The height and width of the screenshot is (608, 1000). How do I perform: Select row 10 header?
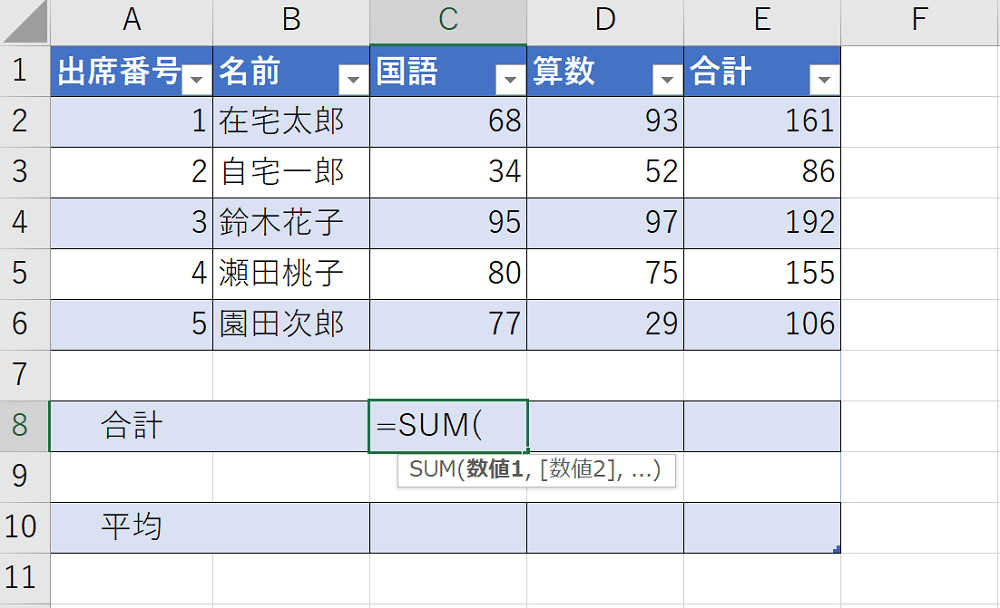pyautogui.click(x=24, y=527)
